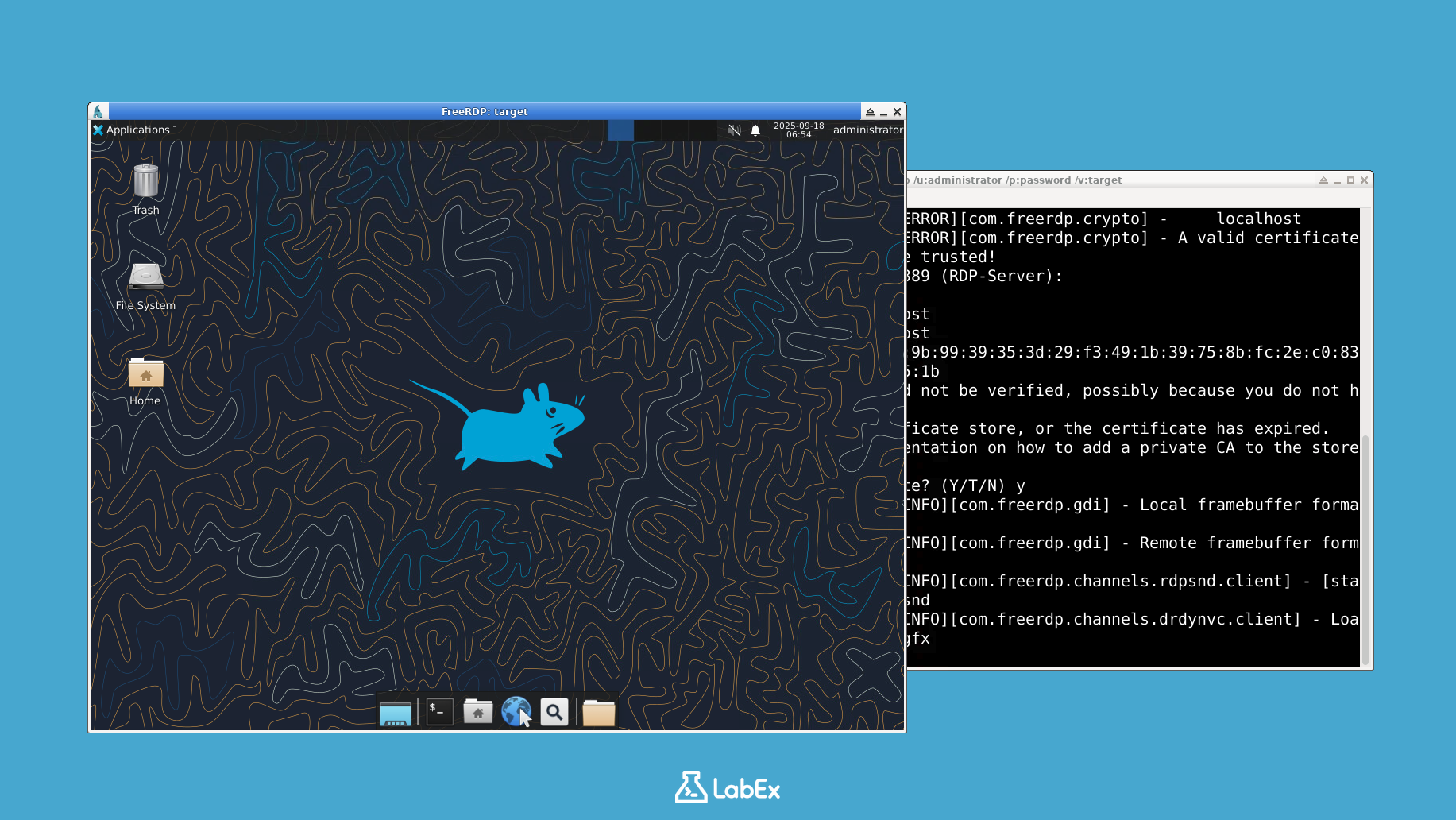Launch the terminal emulator from dock

439,712
